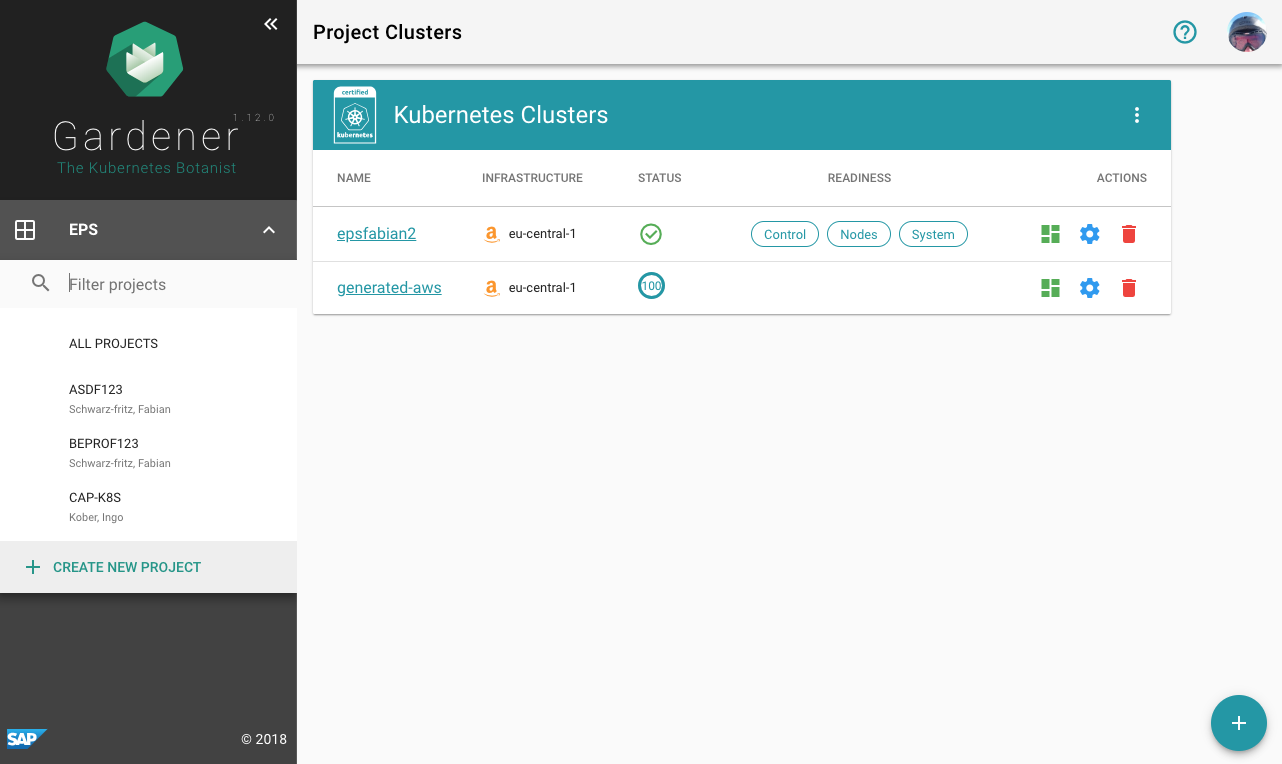This screenshot has height=764, width=1282.
Task: Click the Gardener logo emblem
Action: [x=146, y=58]
